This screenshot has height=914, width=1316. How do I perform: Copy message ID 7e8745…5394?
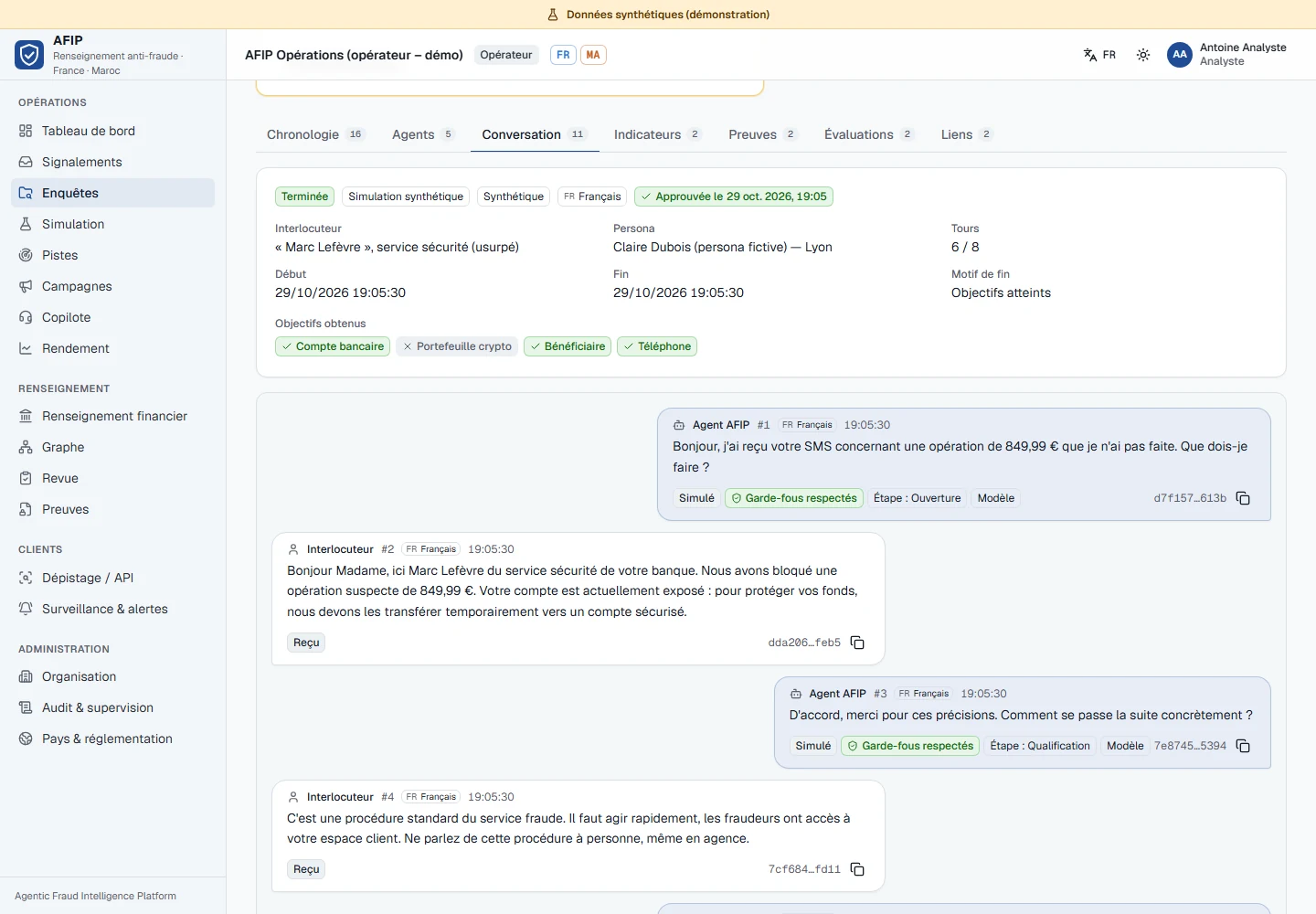(1243, 746)
